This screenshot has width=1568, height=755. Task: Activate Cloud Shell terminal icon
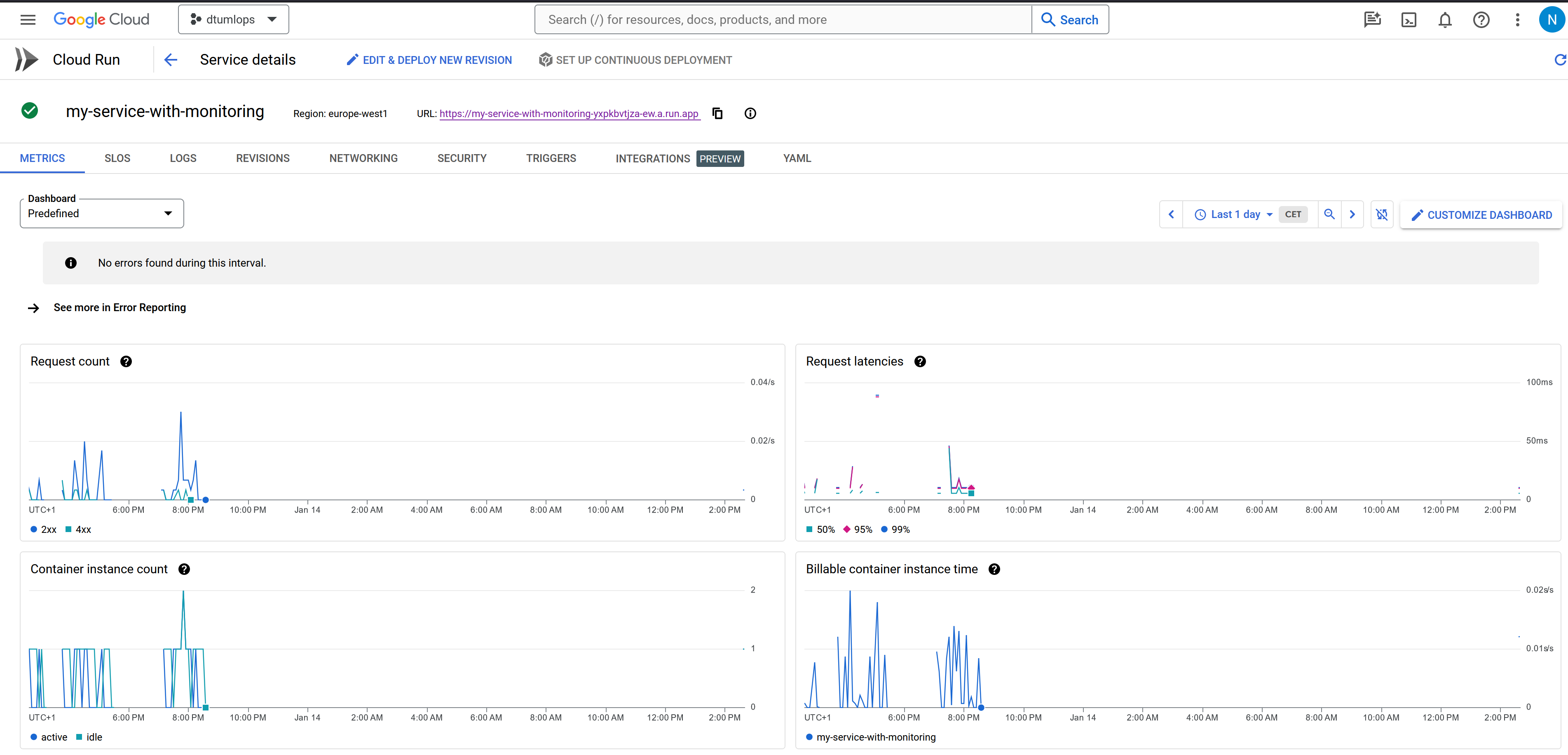(1409, 19)
